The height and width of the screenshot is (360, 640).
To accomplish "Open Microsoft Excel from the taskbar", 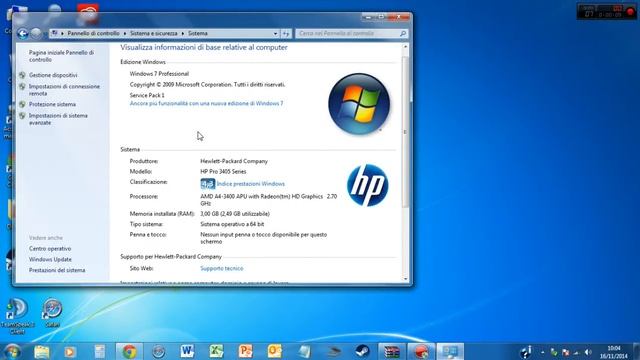I will 216,351.
